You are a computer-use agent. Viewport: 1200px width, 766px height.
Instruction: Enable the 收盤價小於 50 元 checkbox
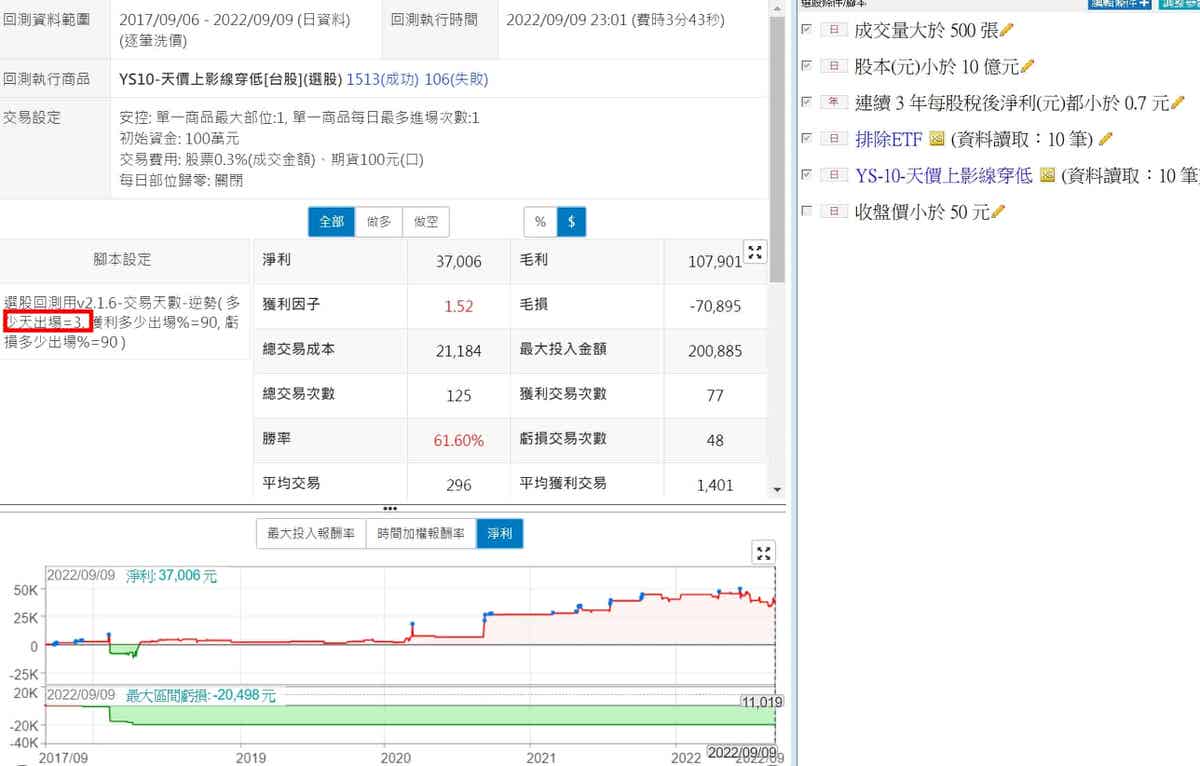click(x=806, y=212)
